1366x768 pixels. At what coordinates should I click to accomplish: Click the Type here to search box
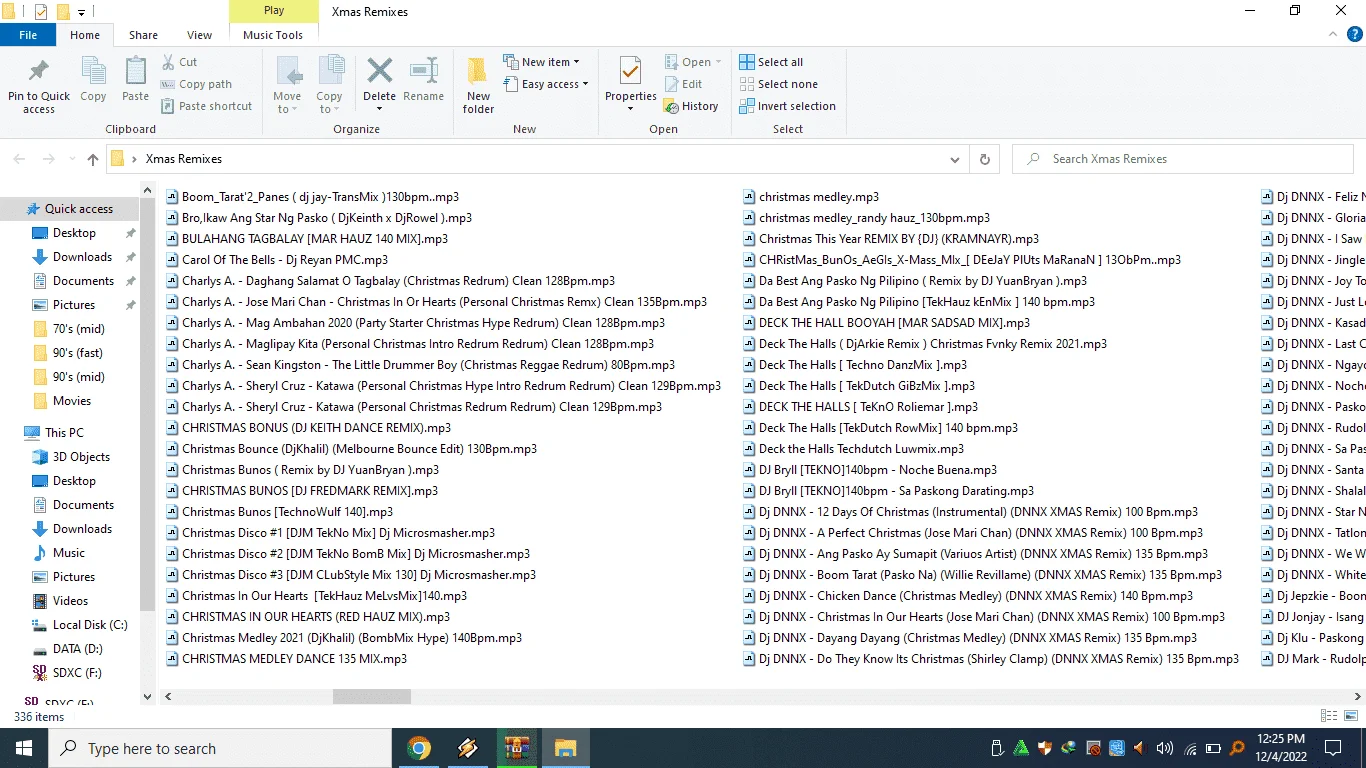(220, 748)
